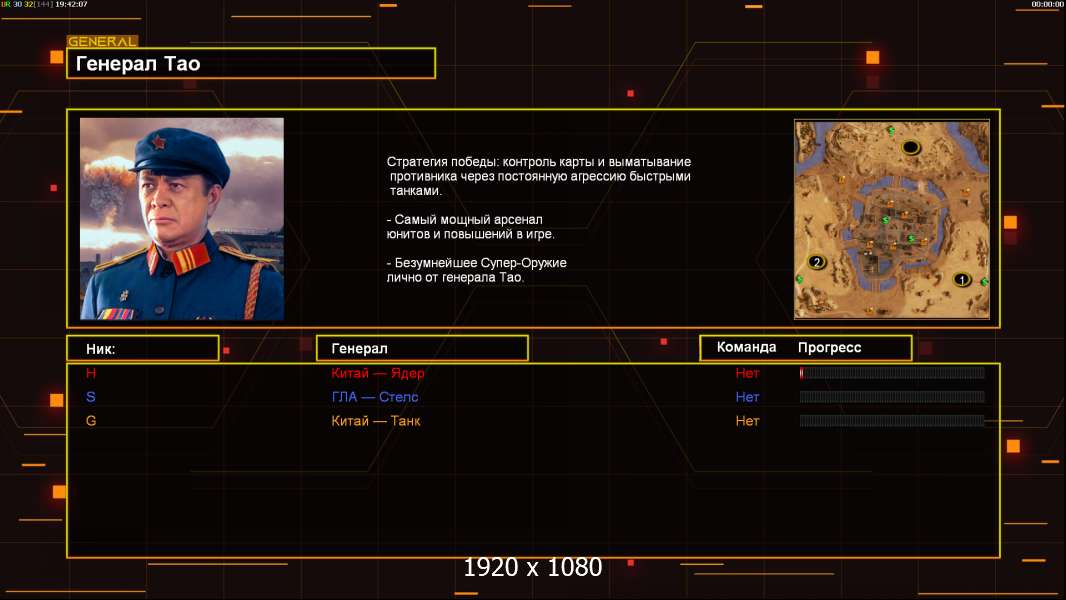
Task: Click the "Безумнейшее Супер-Оружие" description line
Action: click(477, 270)
